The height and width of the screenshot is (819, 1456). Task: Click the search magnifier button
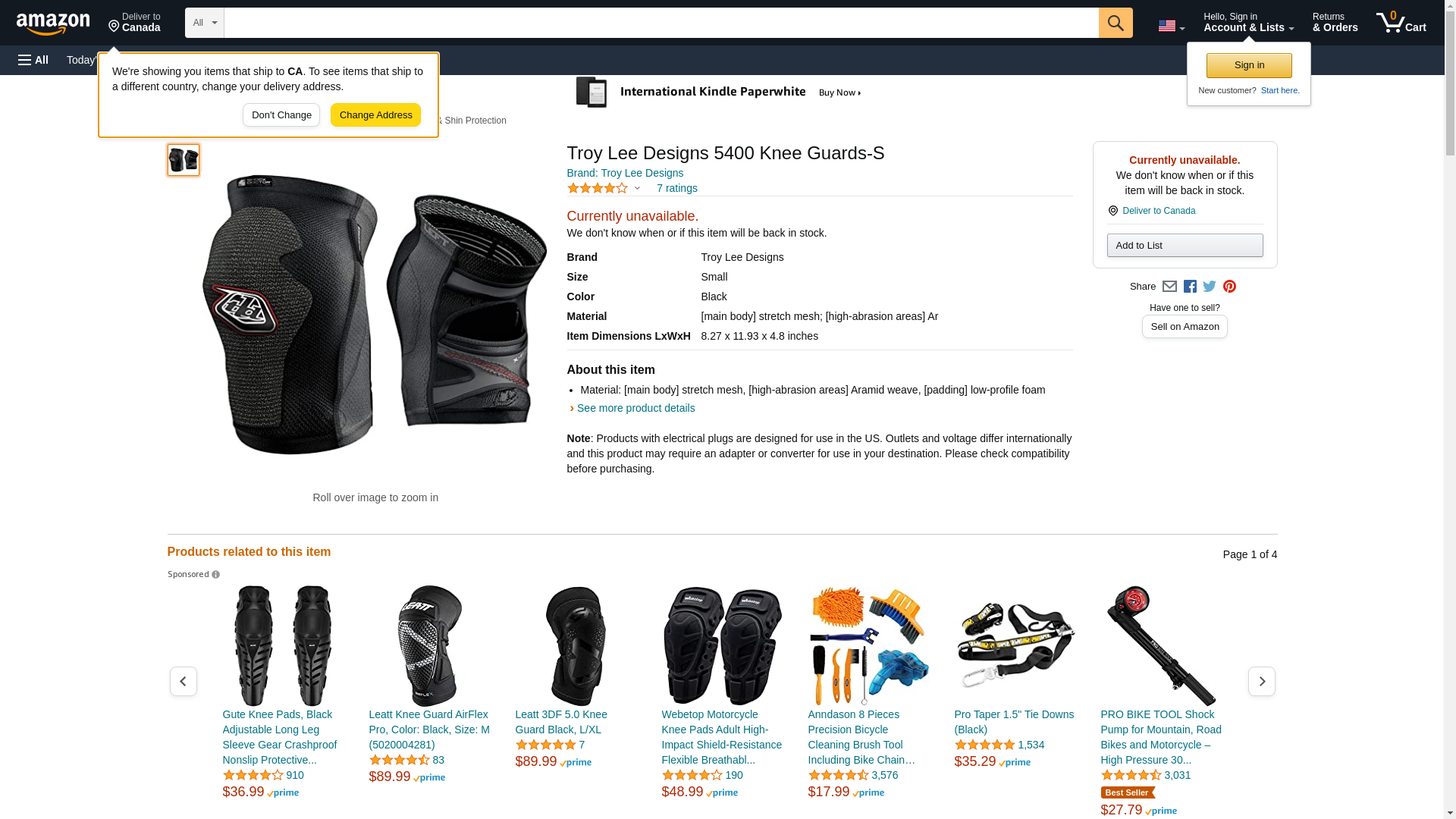(1115, 23)
